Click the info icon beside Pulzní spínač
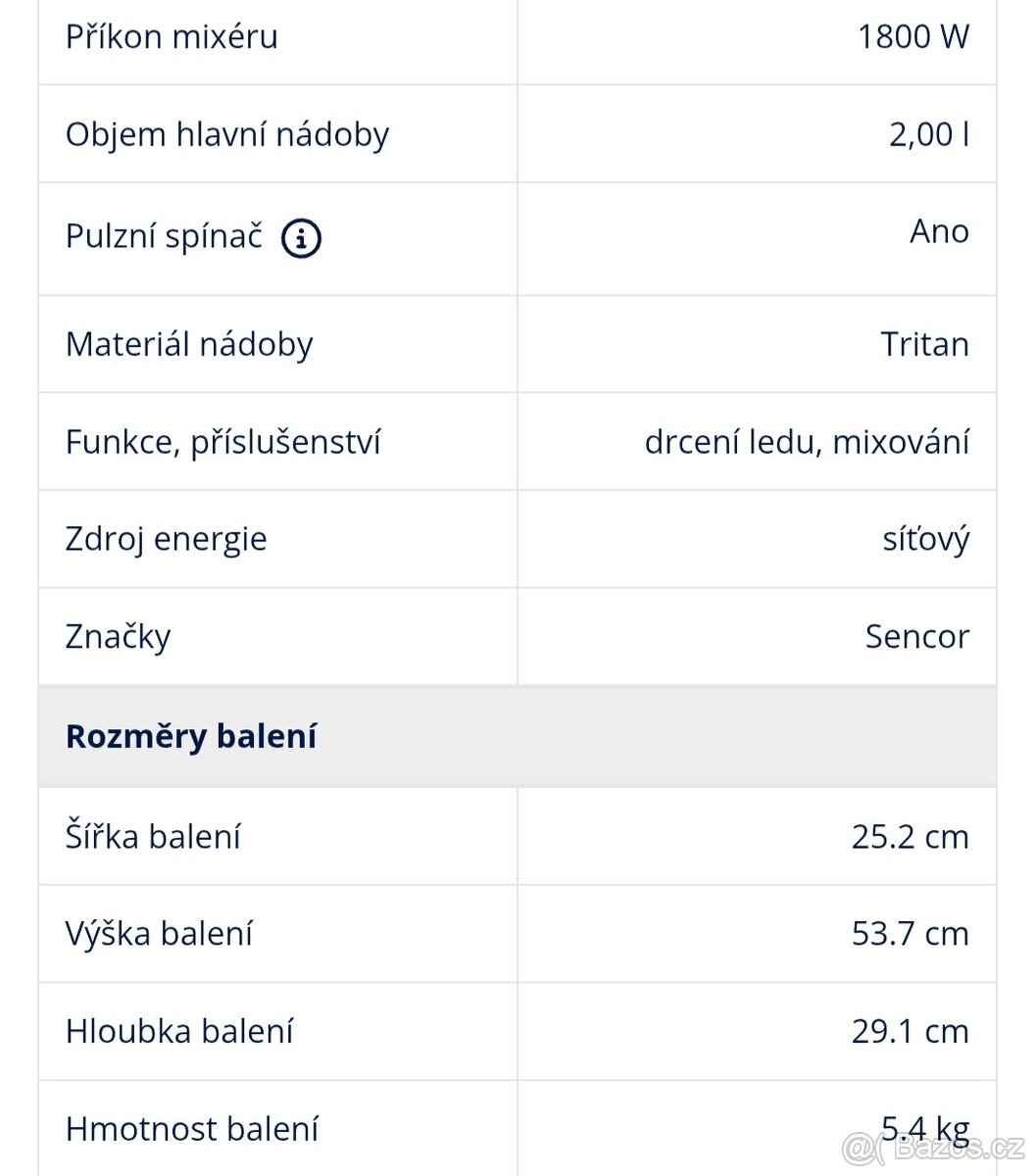This screenshot has width=1035, height=1176. click(301, 238)
